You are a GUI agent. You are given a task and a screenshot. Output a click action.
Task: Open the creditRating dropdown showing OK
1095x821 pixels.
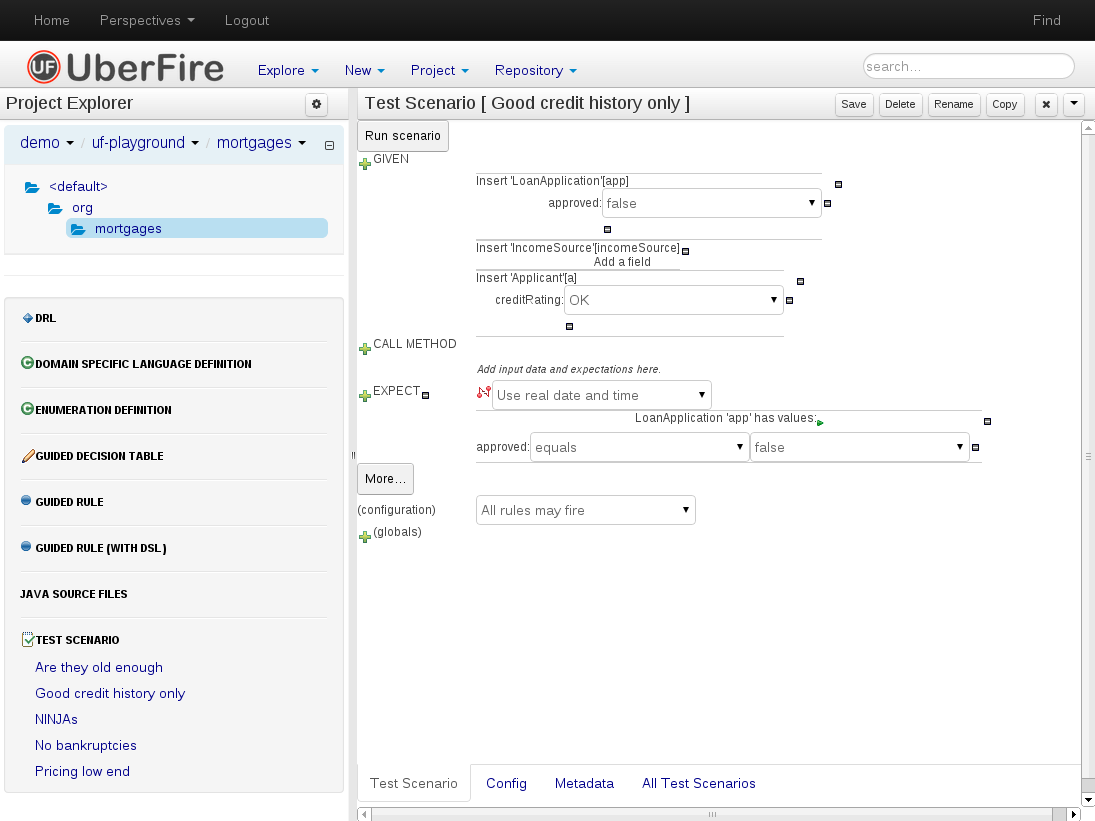(673, 300)
